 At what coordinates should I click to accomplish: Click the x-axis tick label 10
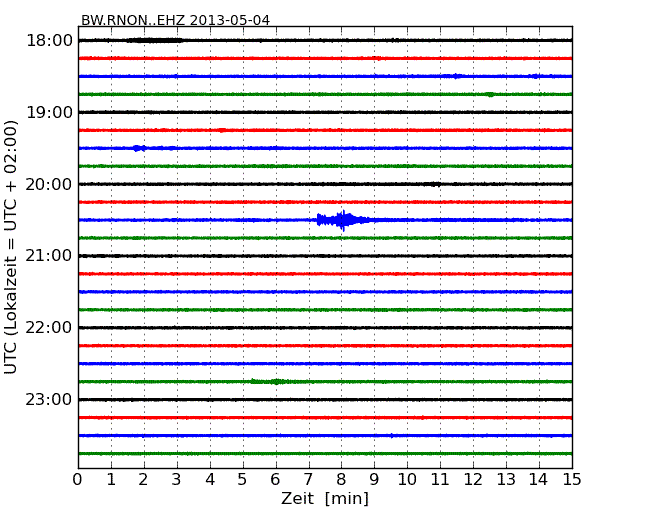[407, 479]
